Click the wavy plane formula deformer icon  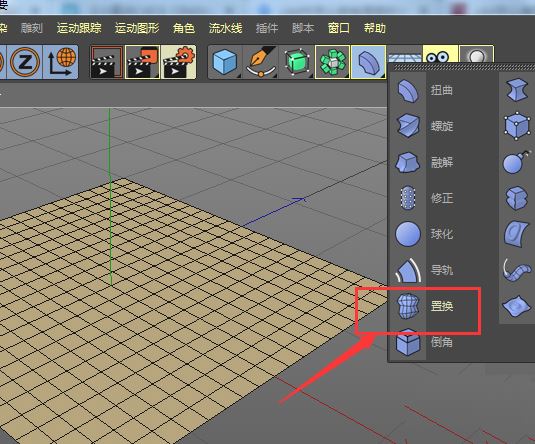tap(517, 306)
